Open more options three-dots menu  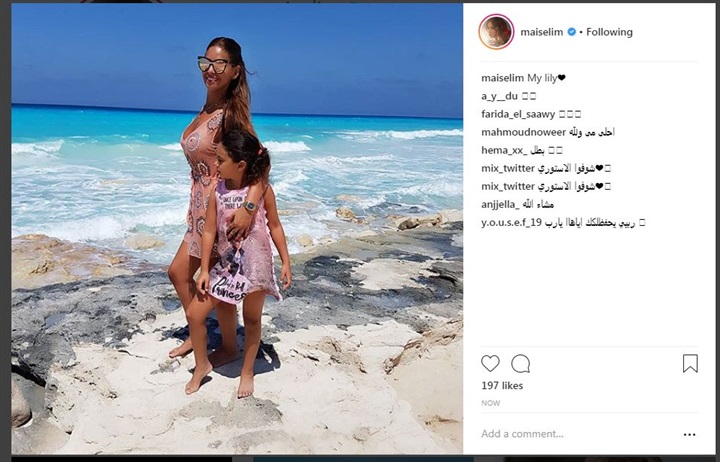pos(689,434)
